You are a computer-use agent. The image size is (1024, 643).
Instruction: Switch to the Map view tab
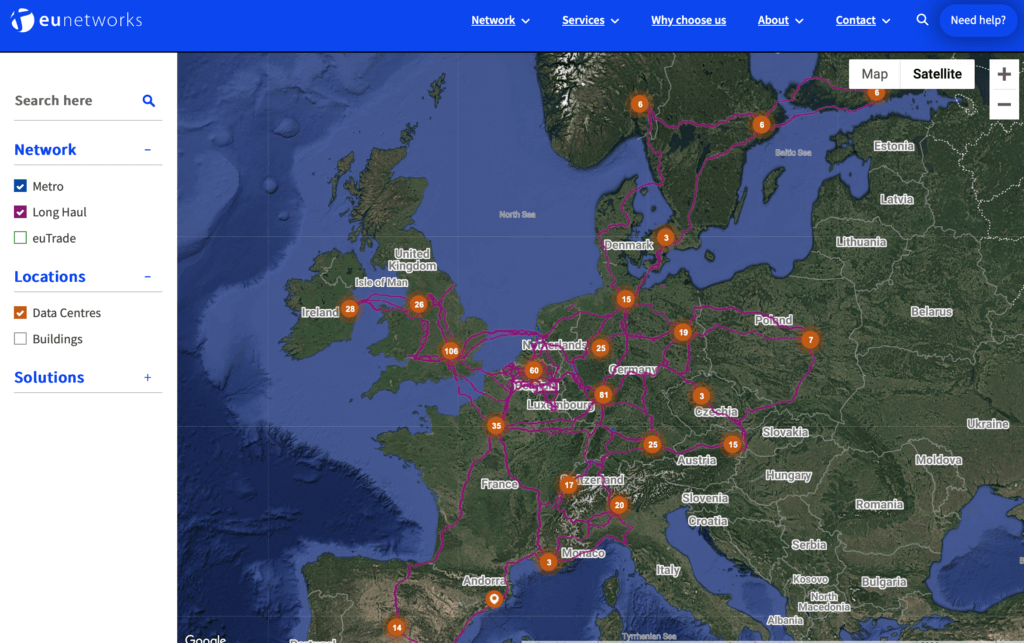(874, 74)
